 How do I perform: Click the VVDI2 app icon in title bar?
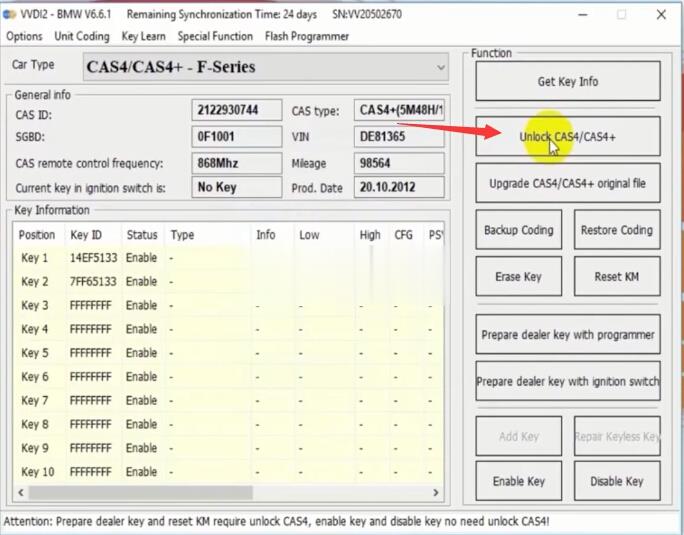click(x=9, y=14)
